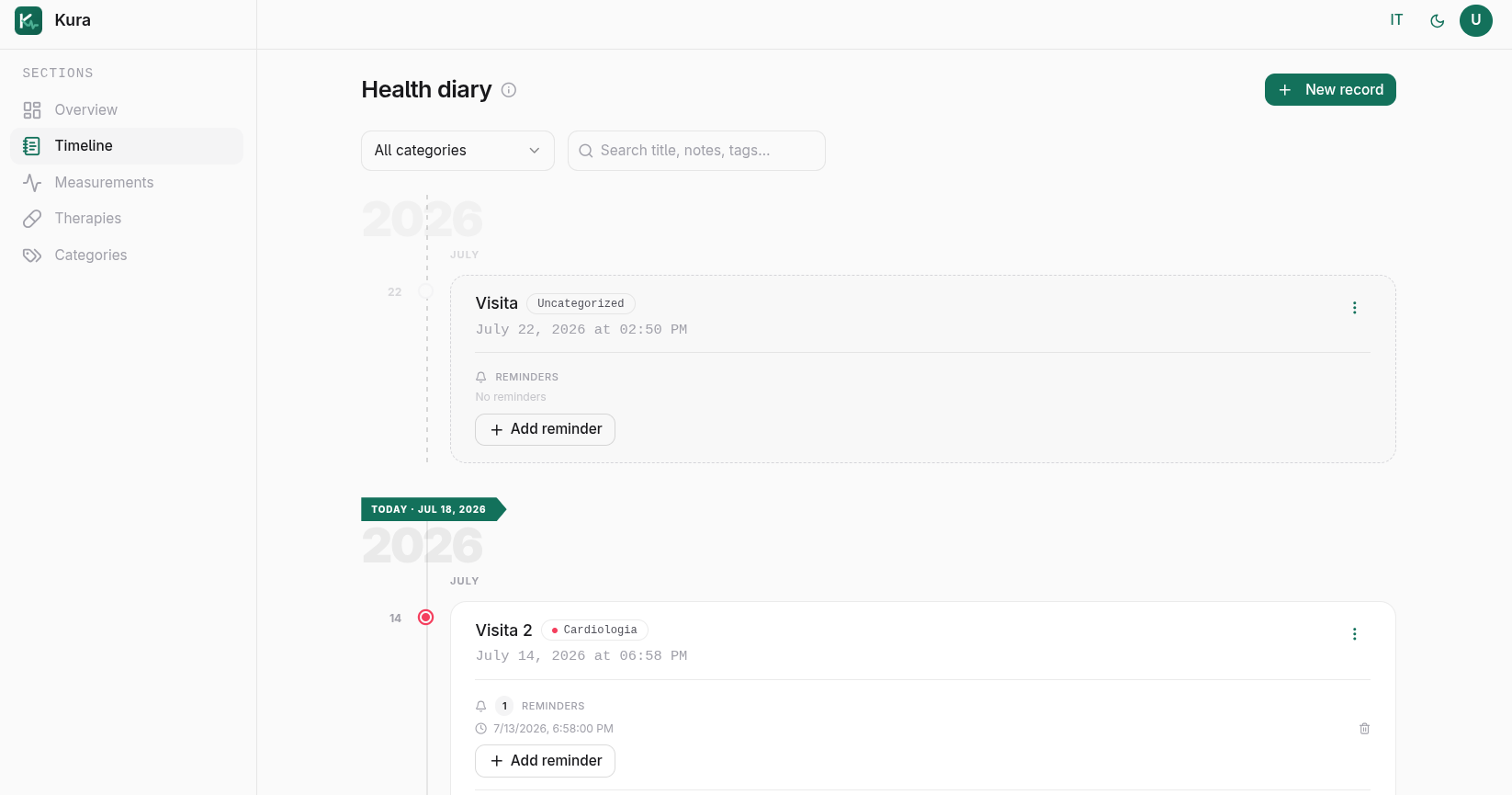Click the date July 22, 2026 at 02:50 PM

[x=581, y=329]
